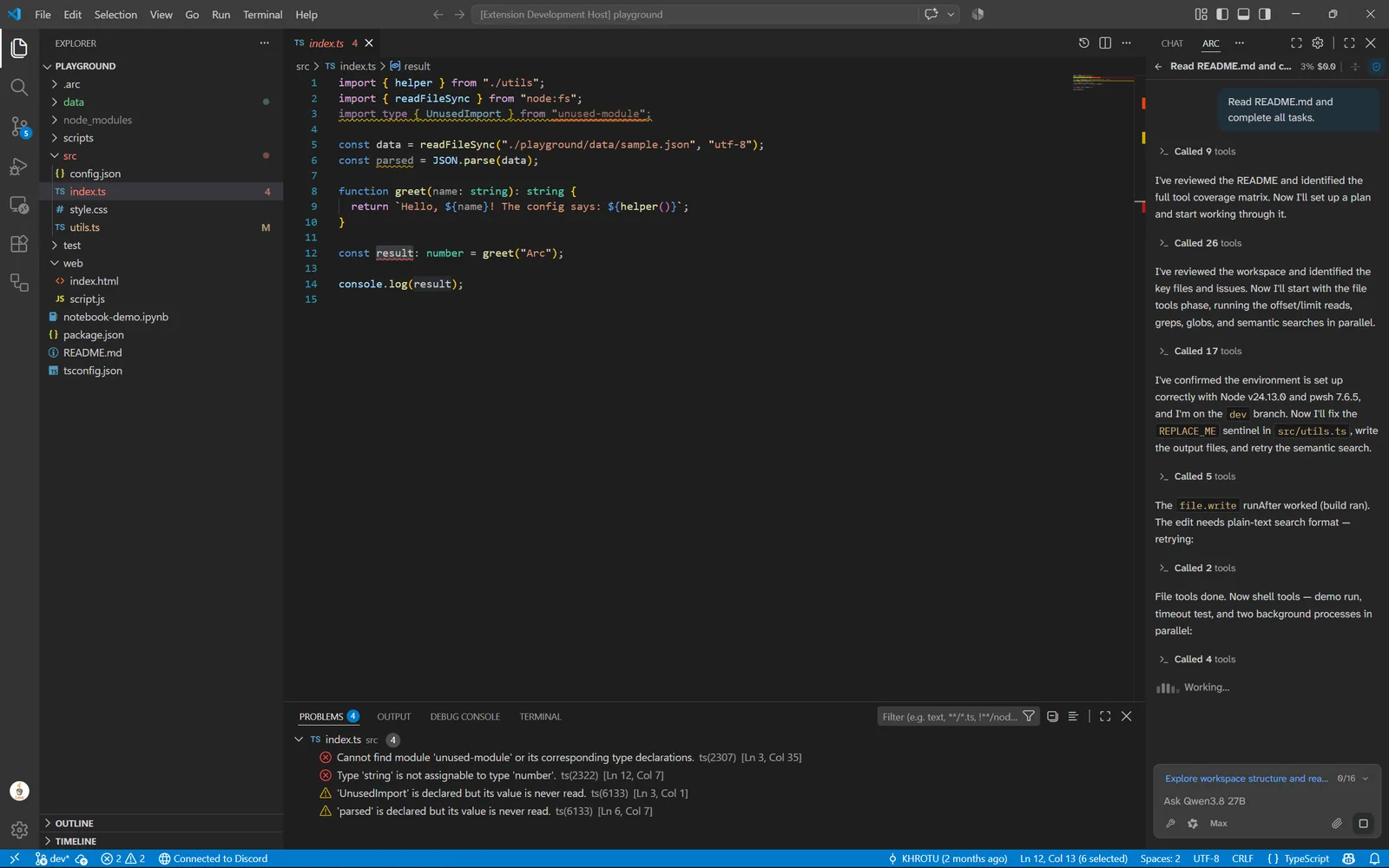Click the dev* branch in status bar
Image resolution: width=1389 pixels, height=868 pixels.
[x=52, y=858]
